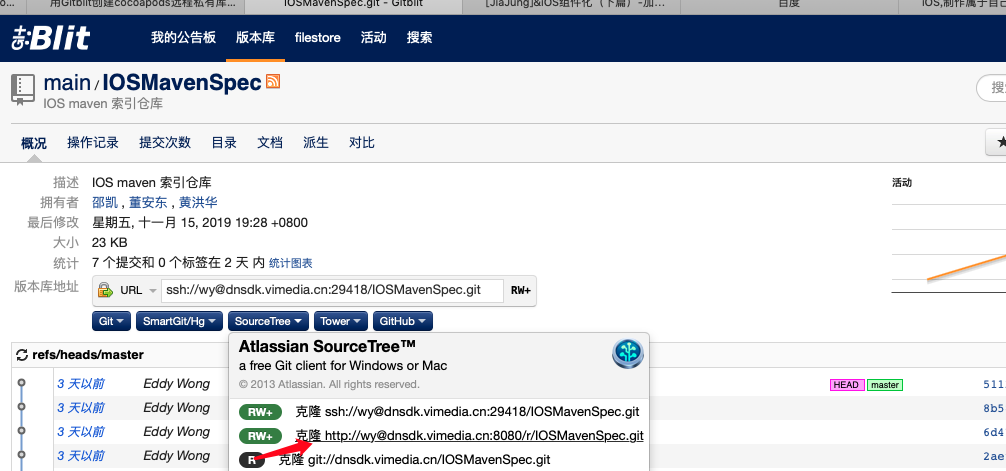
Task: Open the 我的公告板 menu
Action: [183, 37]
